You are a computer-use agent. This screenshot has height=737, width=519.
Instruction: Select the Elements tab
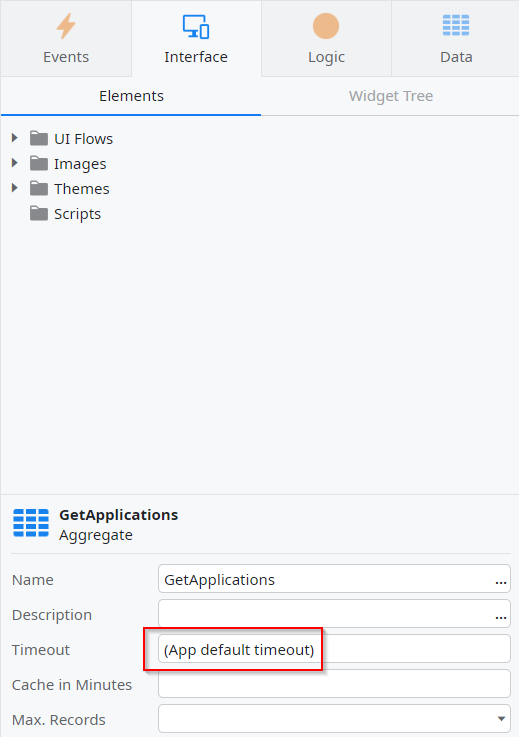[x=131, y=96]
